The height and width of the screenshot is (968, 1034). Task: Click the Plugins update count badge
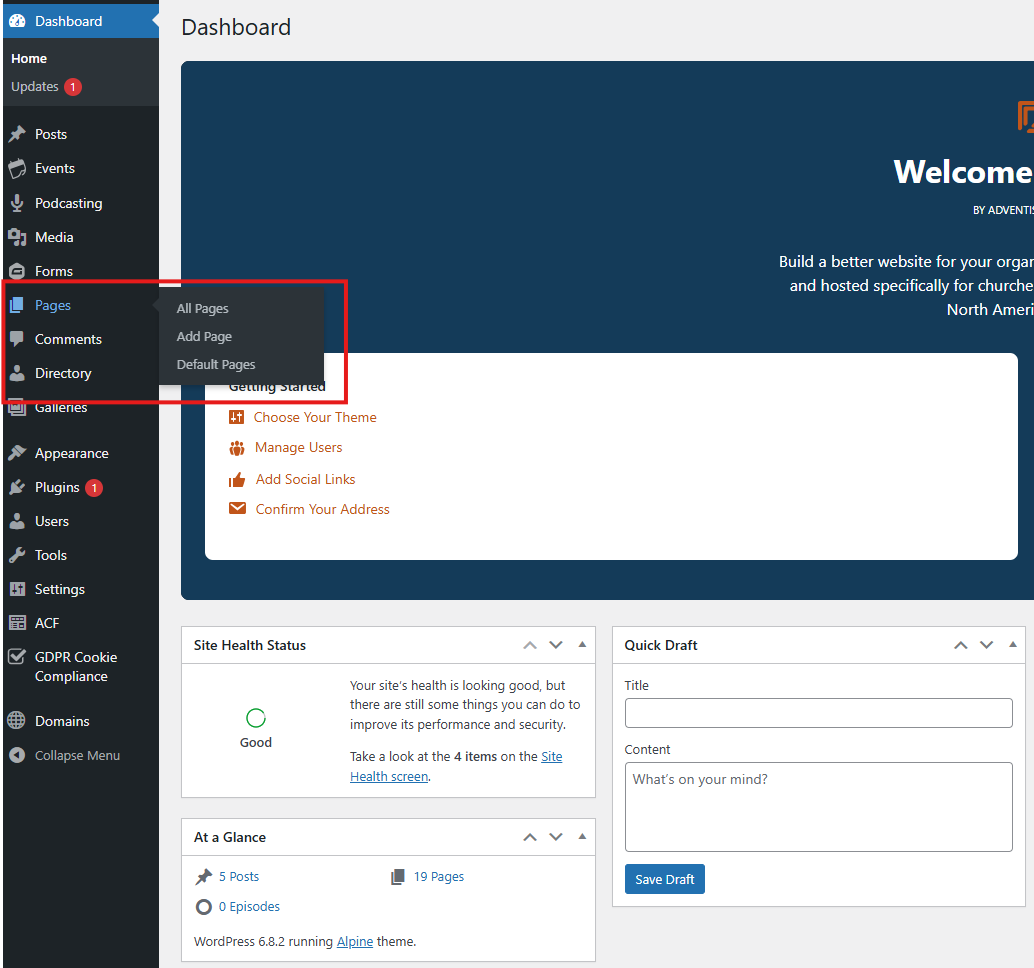click(x=94, y=488)
